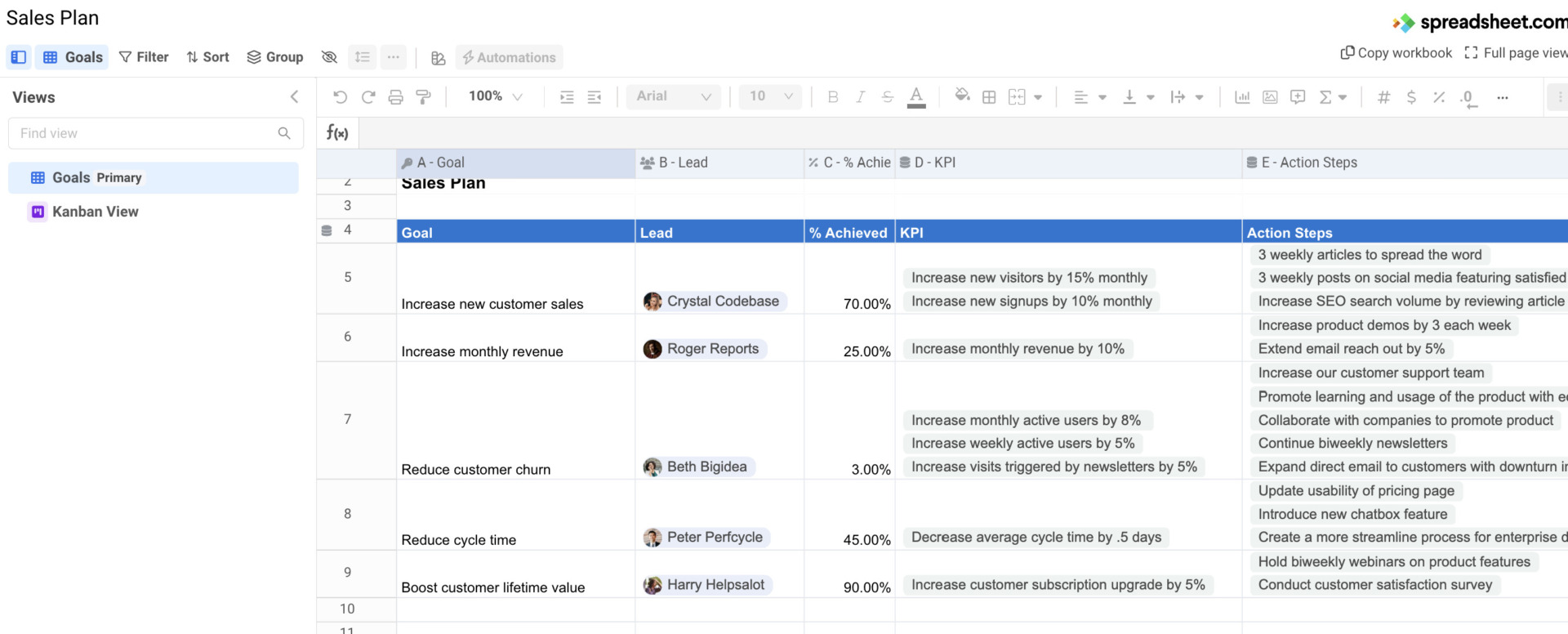Screen dimensions: 1568x634
Task: Open the fill color bucket
Action: [962, 96]
